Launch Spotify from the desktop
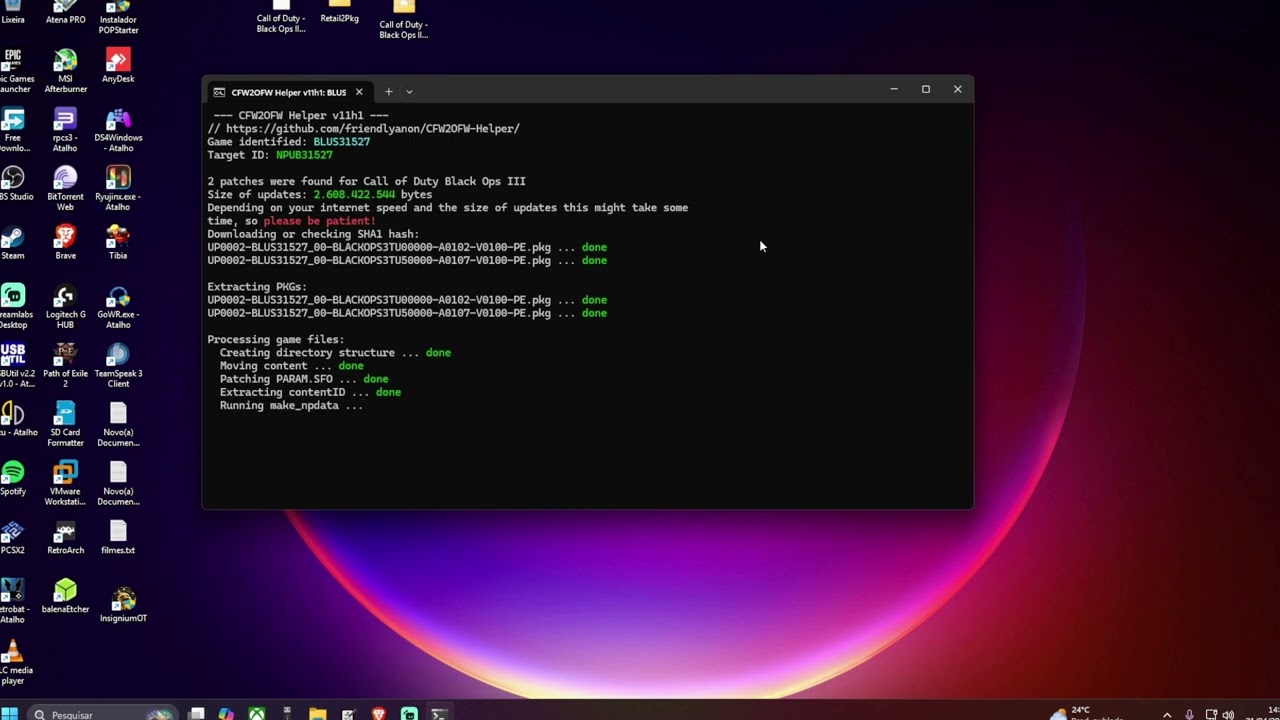 [x=12, y=479]
